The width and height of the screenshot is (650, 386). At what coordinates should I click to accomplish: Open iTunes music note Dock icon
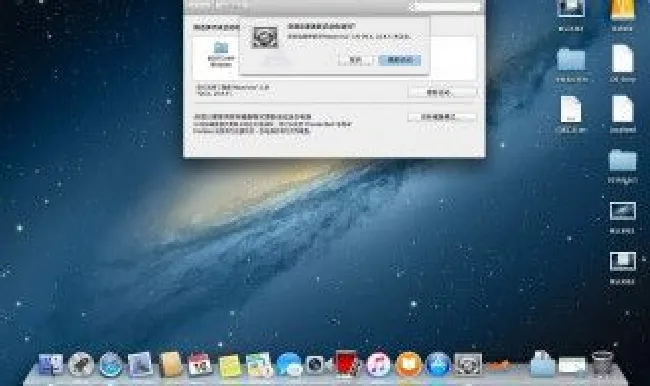pos(378,365)
